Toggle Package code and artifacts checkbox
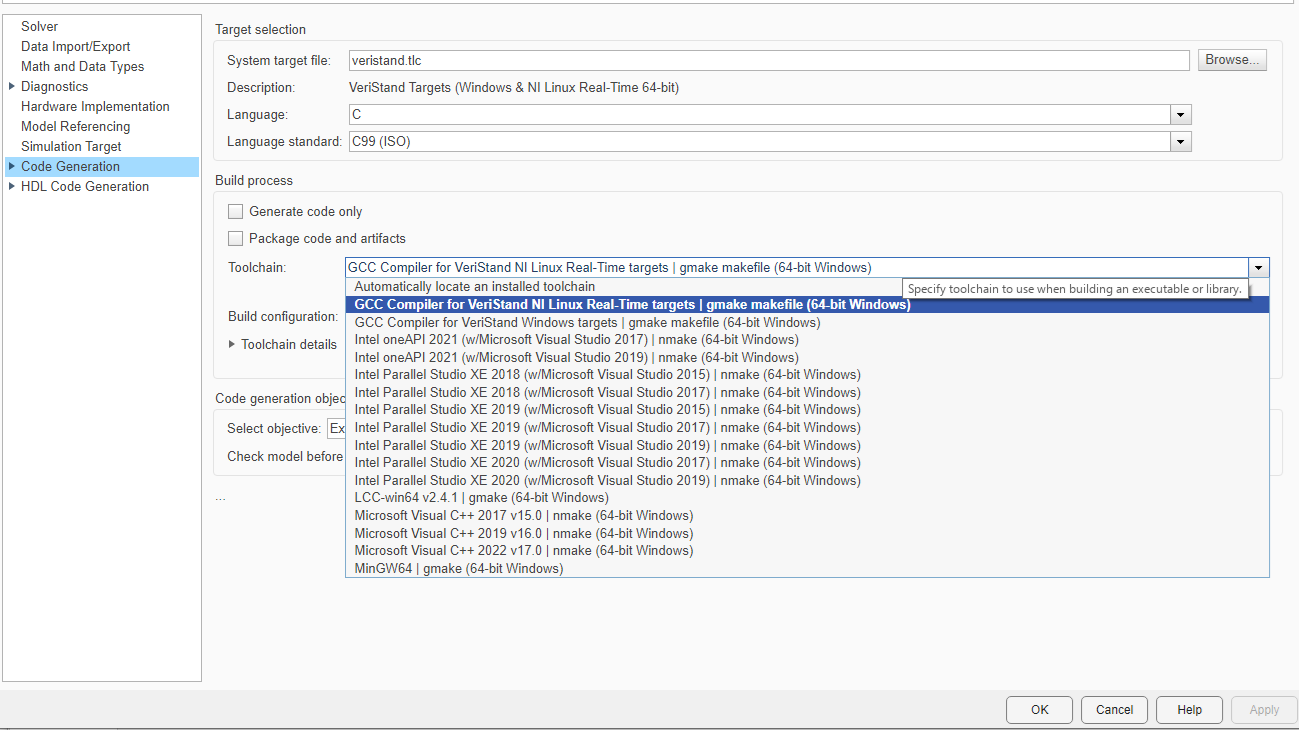This screenshot has height=730, width=1299. [x=236, y=239]
